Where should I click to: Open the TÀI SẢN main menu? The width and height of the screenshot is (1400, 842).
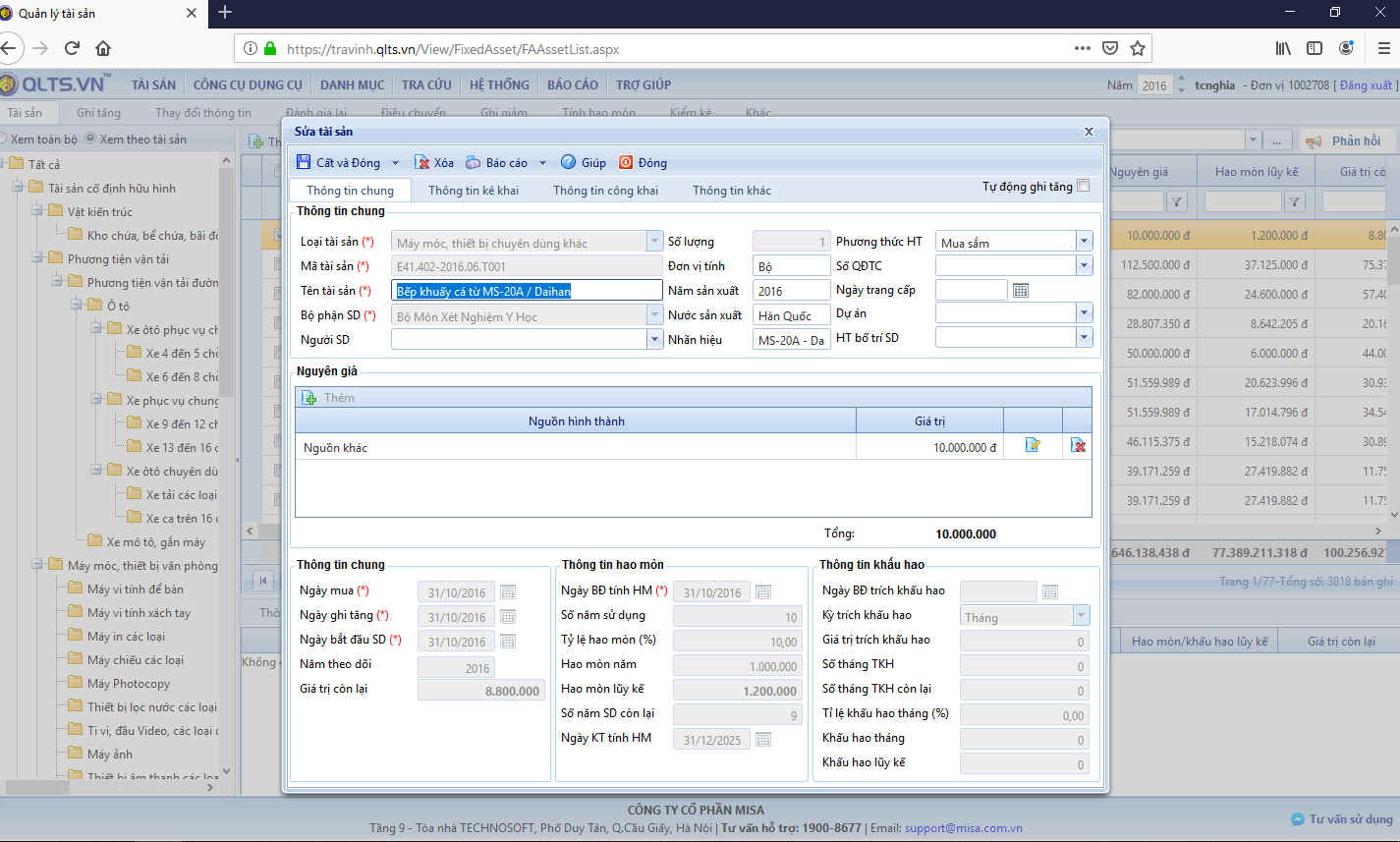(x=154, y=85)
